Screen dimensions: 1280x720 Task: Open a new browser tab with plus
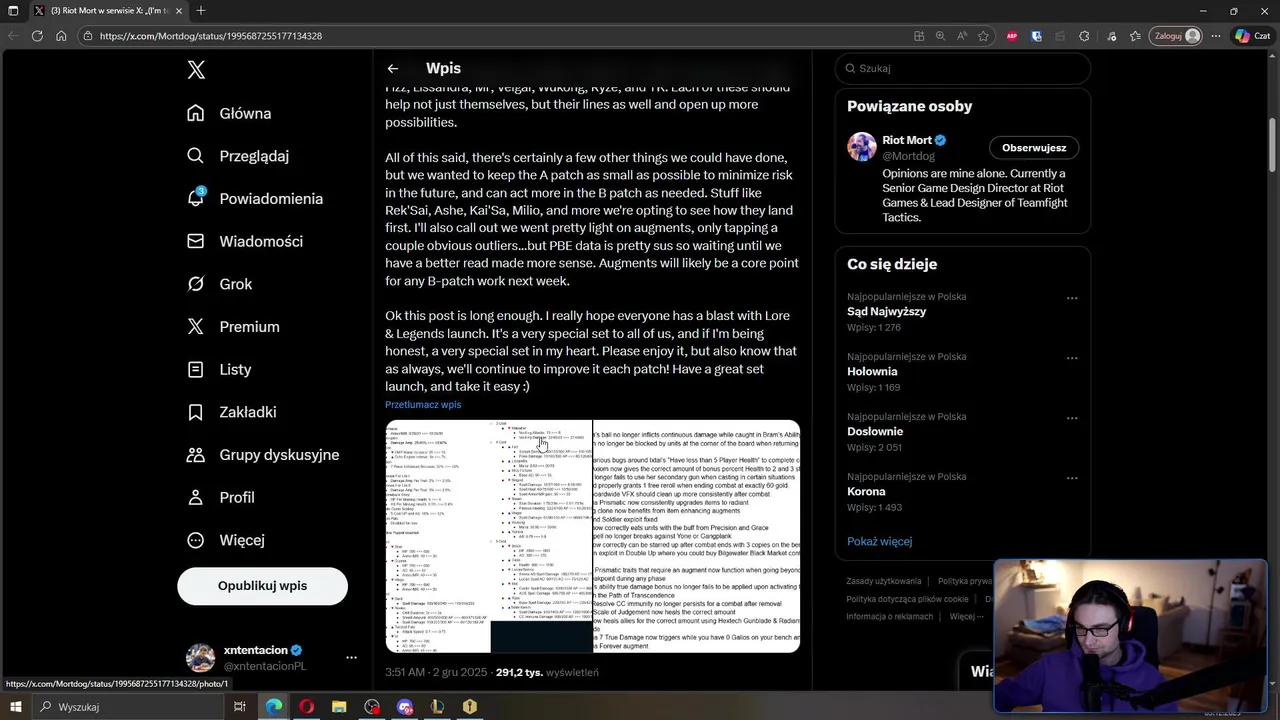coord(201,10)
